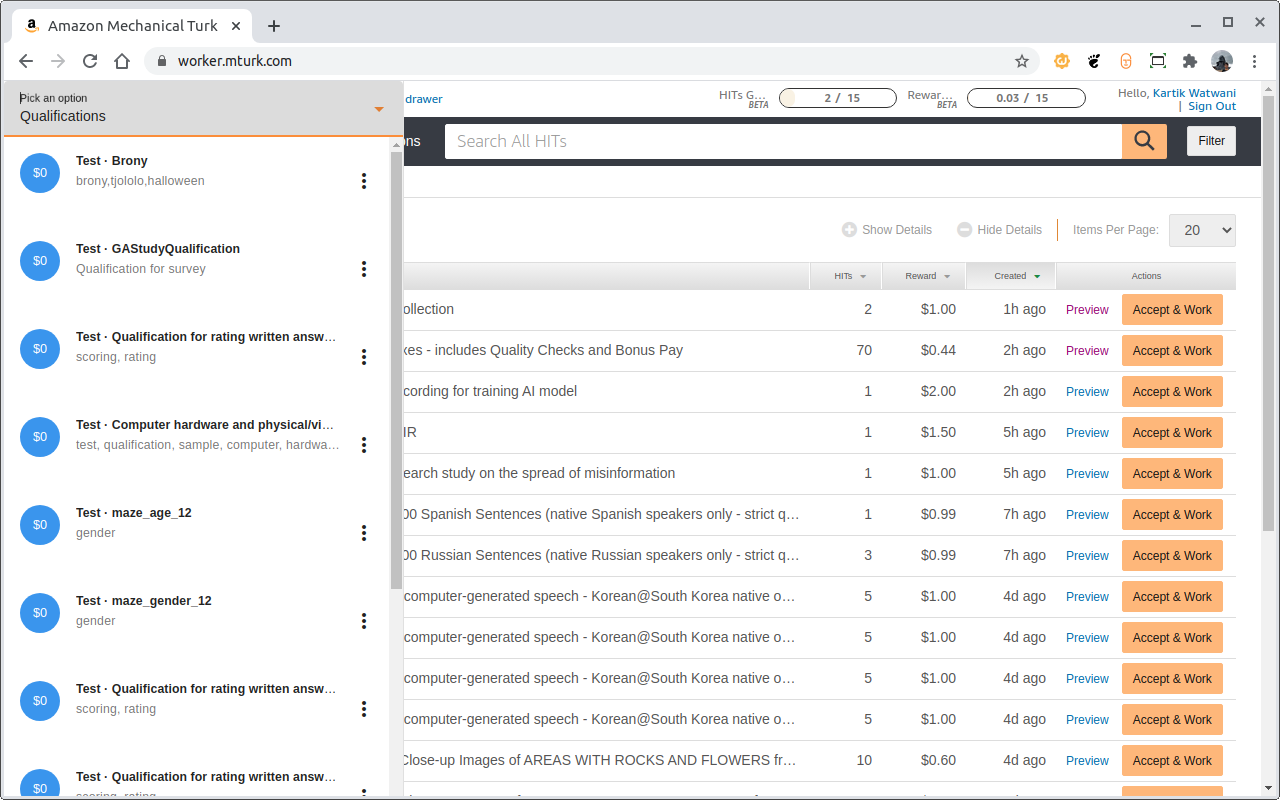Click $0 badge of GAStudyQualification
Screen dimensions: 1280x800
[40, 261]
